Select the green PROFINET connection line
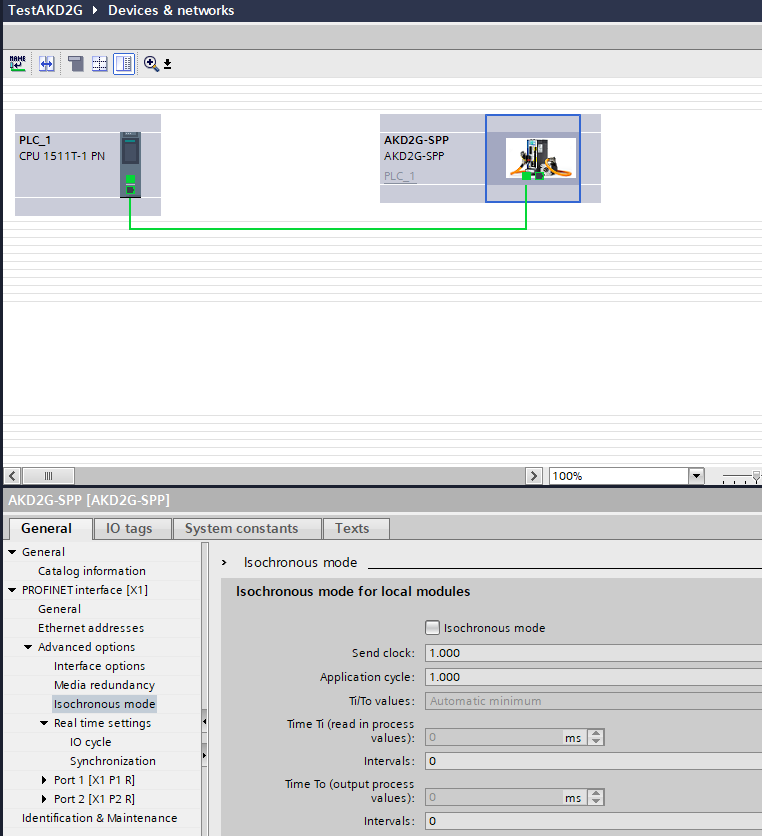The width and height of the screenshot is (762, 836). click(x=327, y=229)
